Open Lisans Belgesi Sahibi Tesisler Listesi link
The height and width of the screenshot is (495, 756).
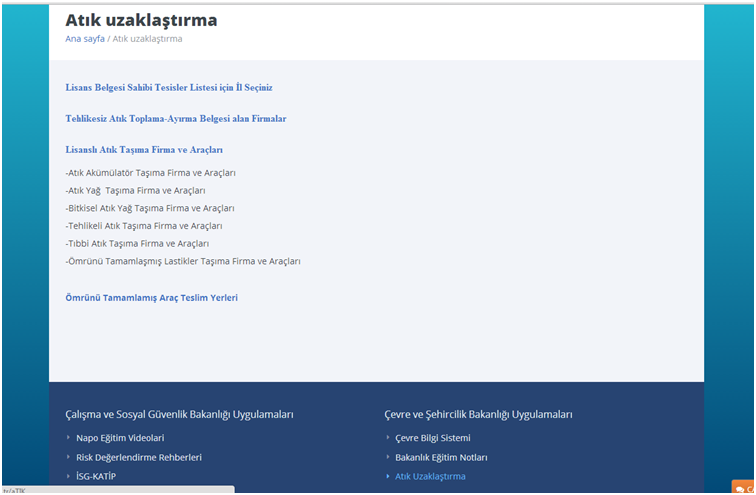coord(169,88)
